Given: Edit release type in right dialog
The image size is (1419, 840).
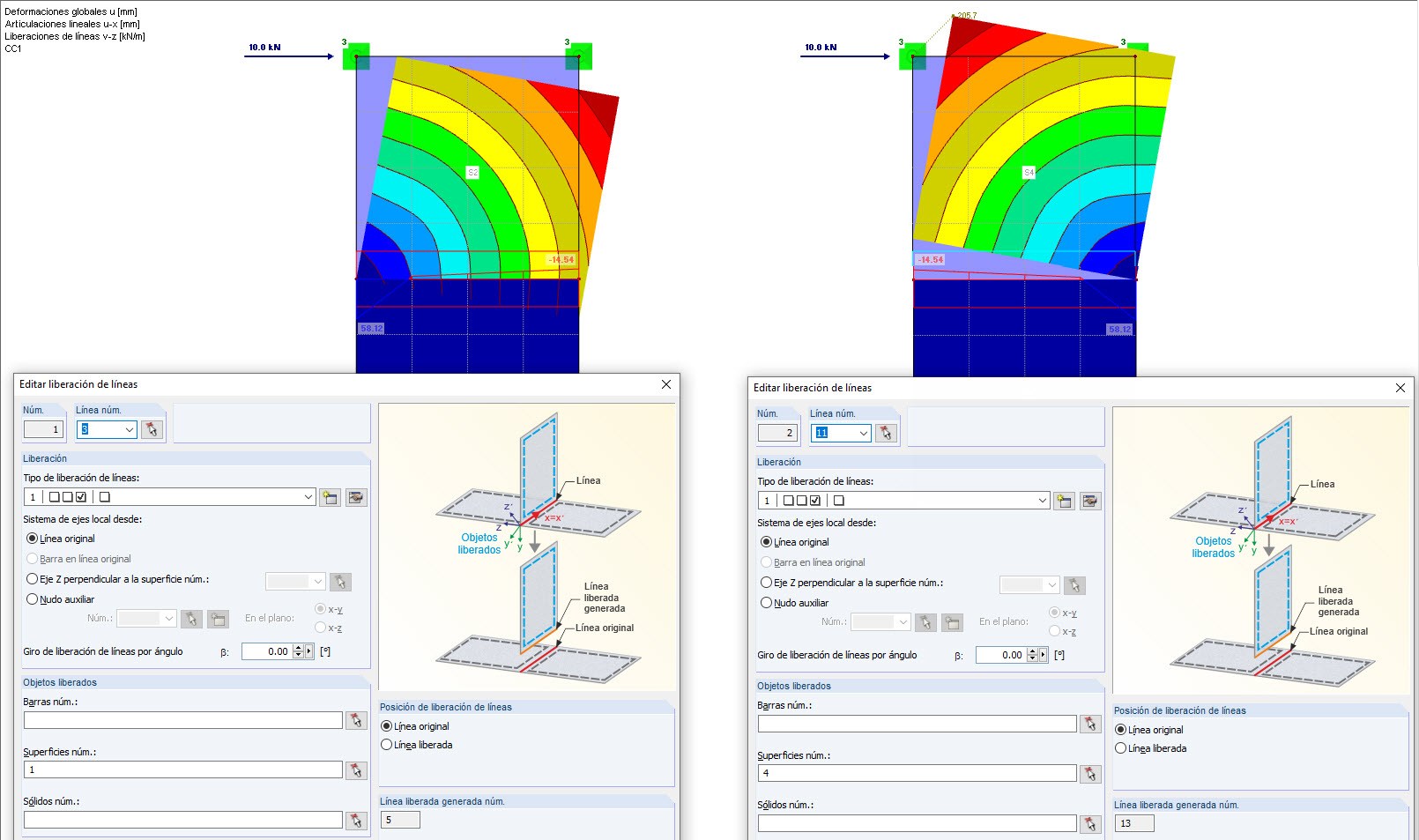Looking at the screenshot, I should (1090, 501).
